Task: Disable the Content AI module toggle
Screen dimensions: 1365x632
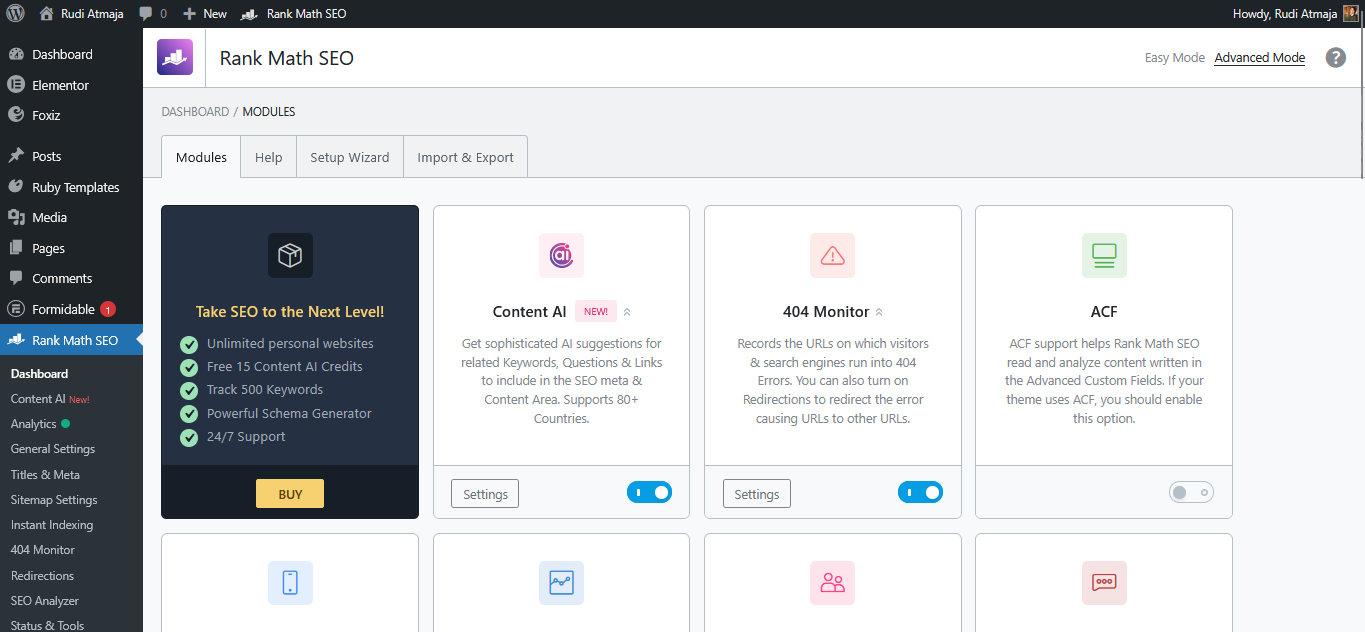Action: pos(649,492)
